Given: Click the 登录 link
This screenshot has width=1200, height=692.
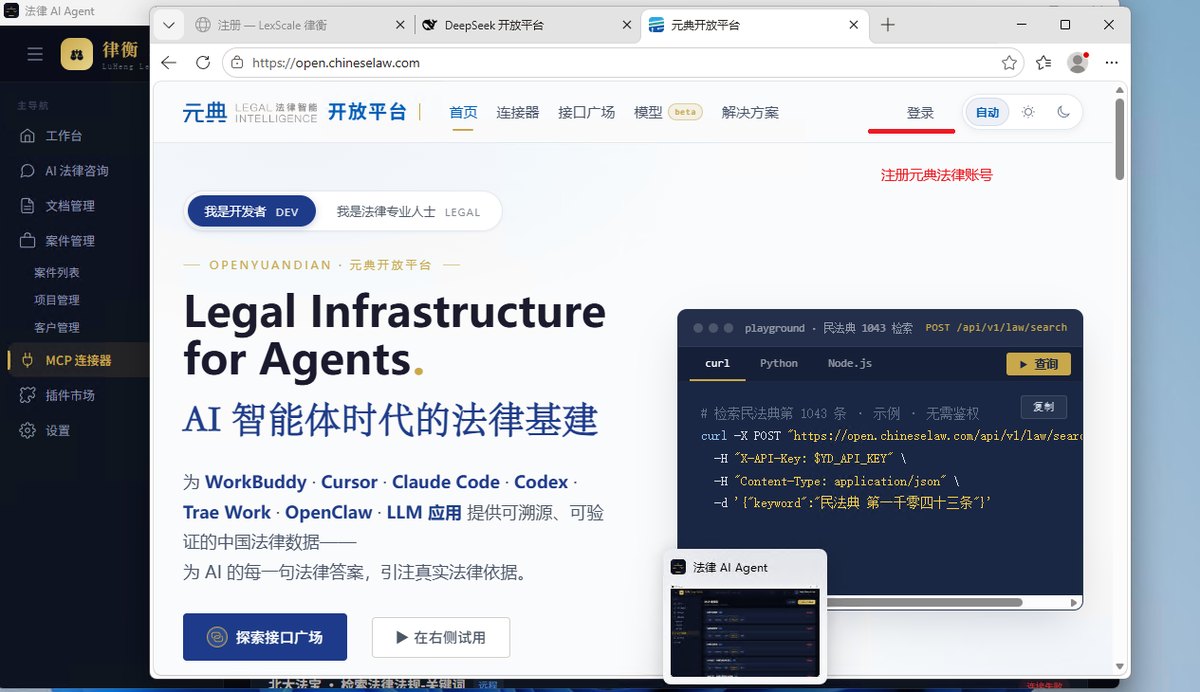Looking at the screenshot, I should tap(920, 113).
